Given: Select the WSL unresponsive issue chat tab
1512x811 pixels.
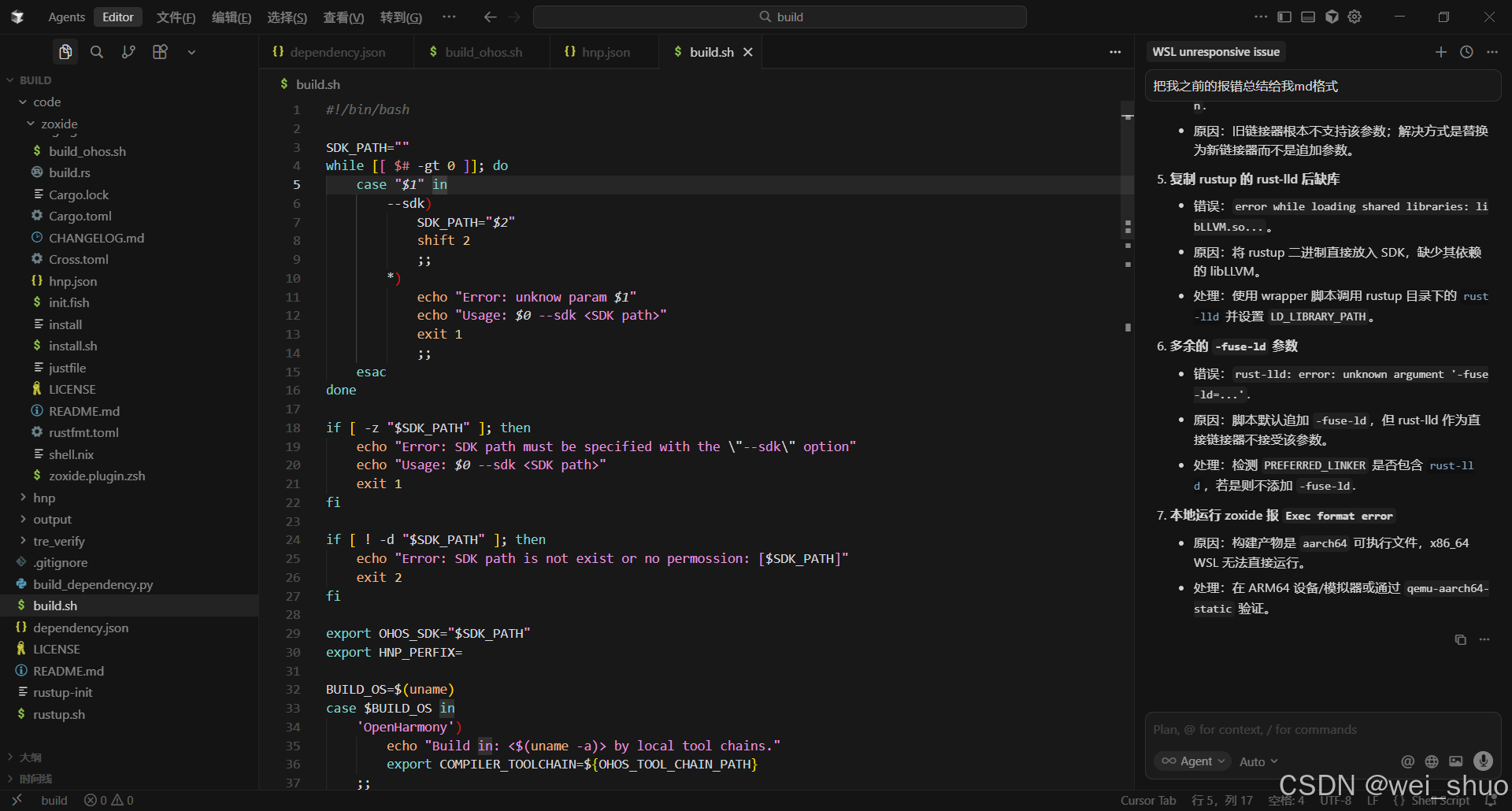Looking at the screenshot, I should click(x=1216, y=52).
